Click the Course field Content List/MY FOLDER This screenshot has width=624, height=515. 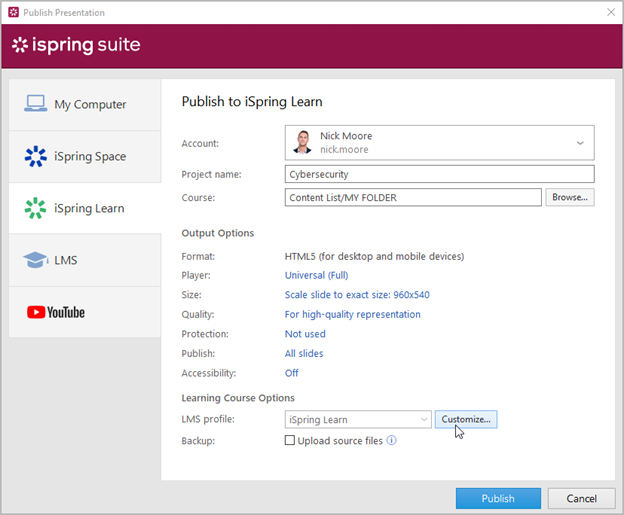[x=413, y=197]
